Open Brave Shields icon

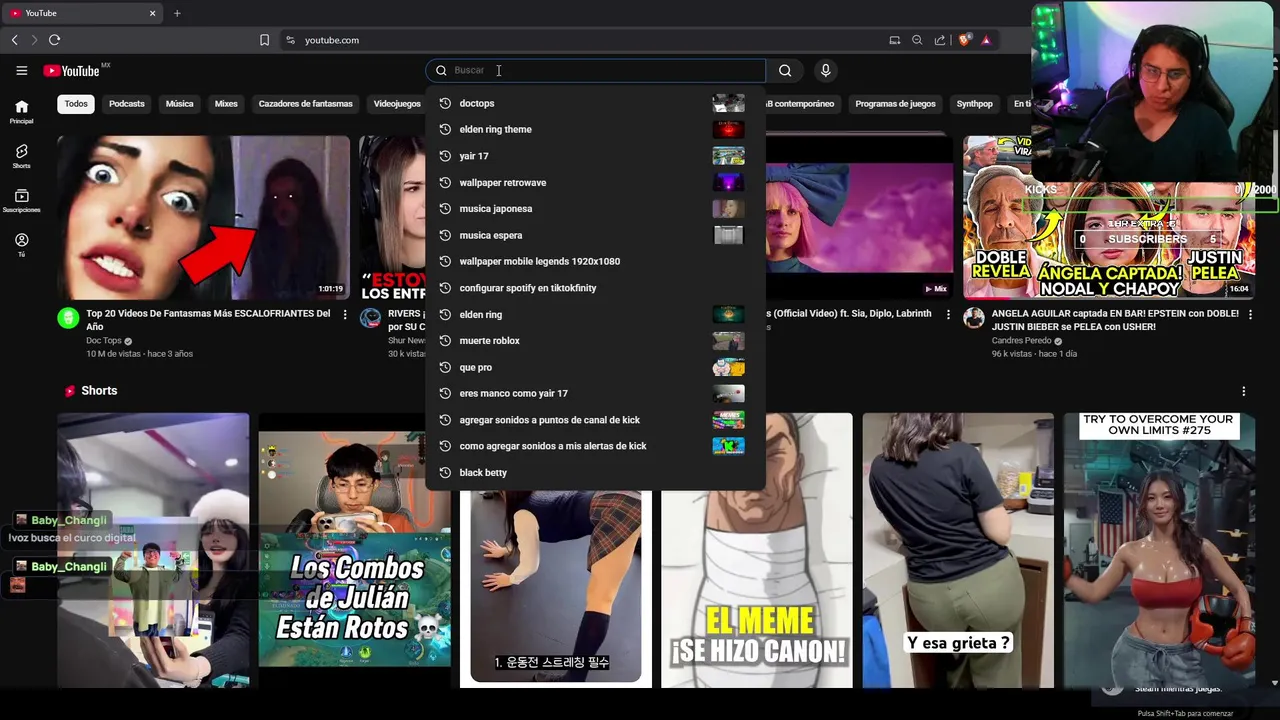tap(964, 40)
